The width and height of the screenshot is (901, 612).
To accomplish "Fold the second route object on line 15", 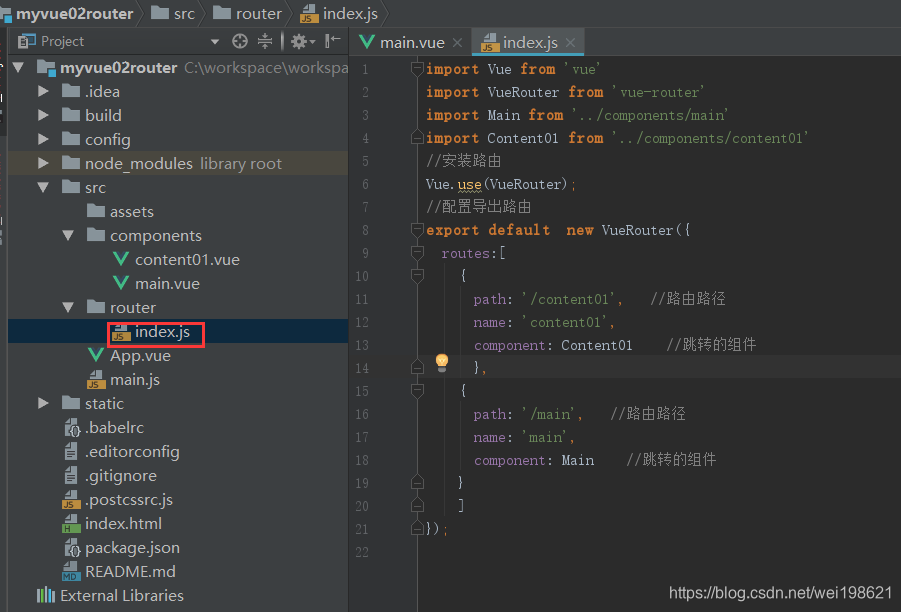I will tap(417, 391).
